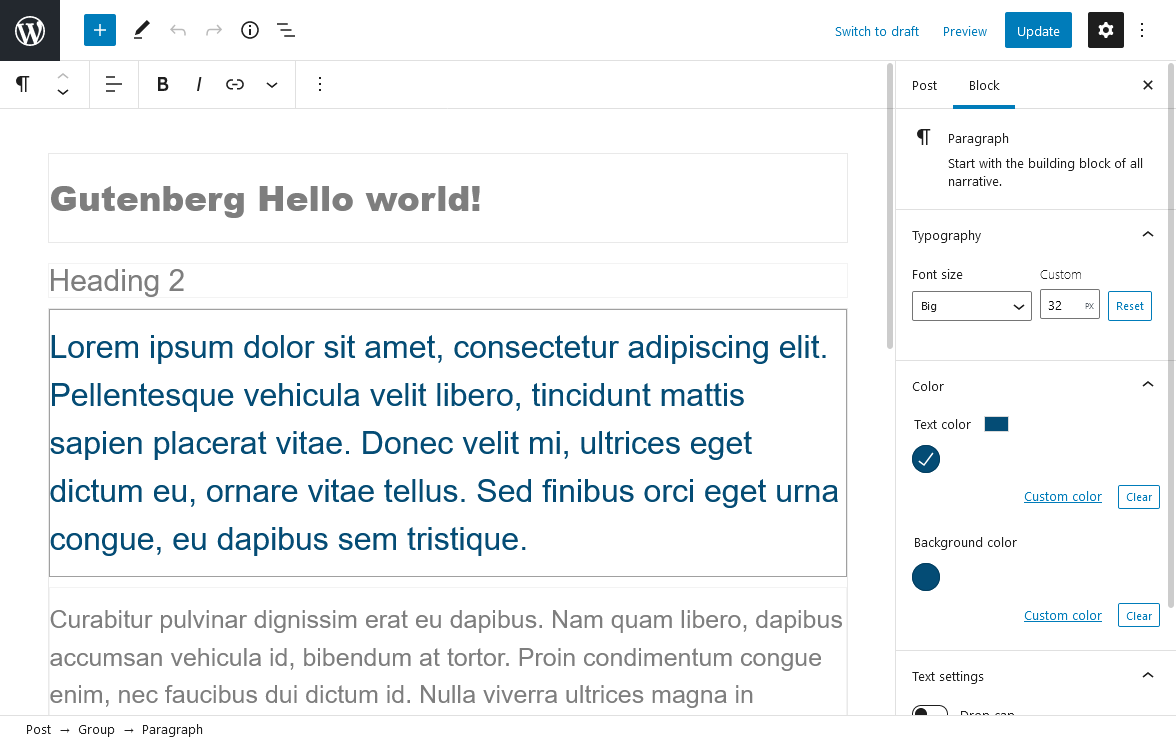Insert a link
Image resolution: width=1176 pixels, height=740 pixels.
coord(235,85)
